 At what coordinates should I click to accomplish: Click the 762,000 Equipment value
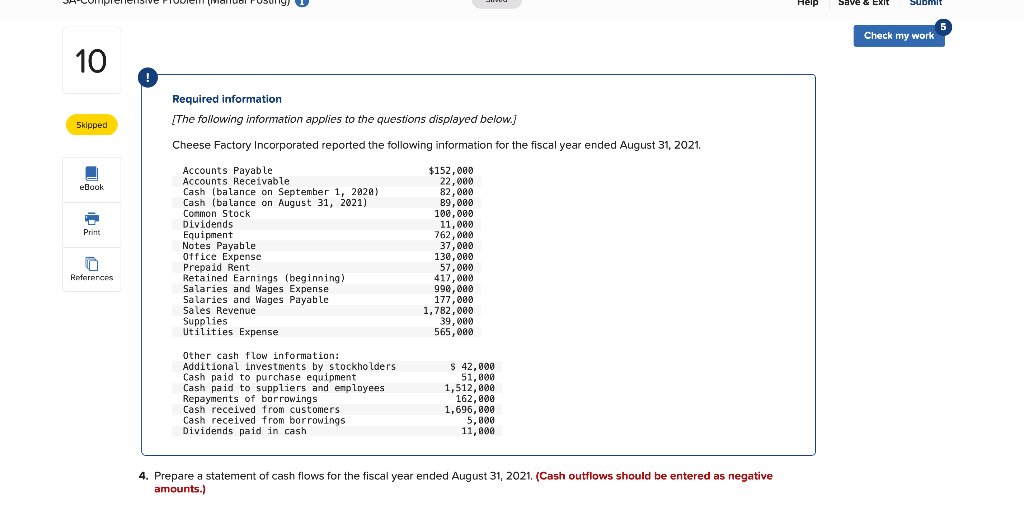[454, 235]
